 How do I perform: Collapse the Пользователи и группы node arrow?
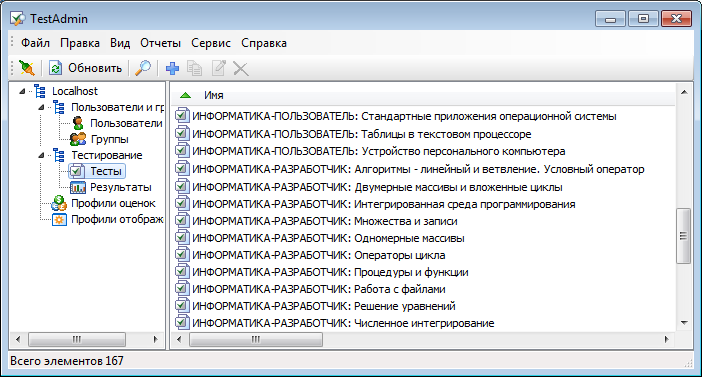tap(41, 107)
